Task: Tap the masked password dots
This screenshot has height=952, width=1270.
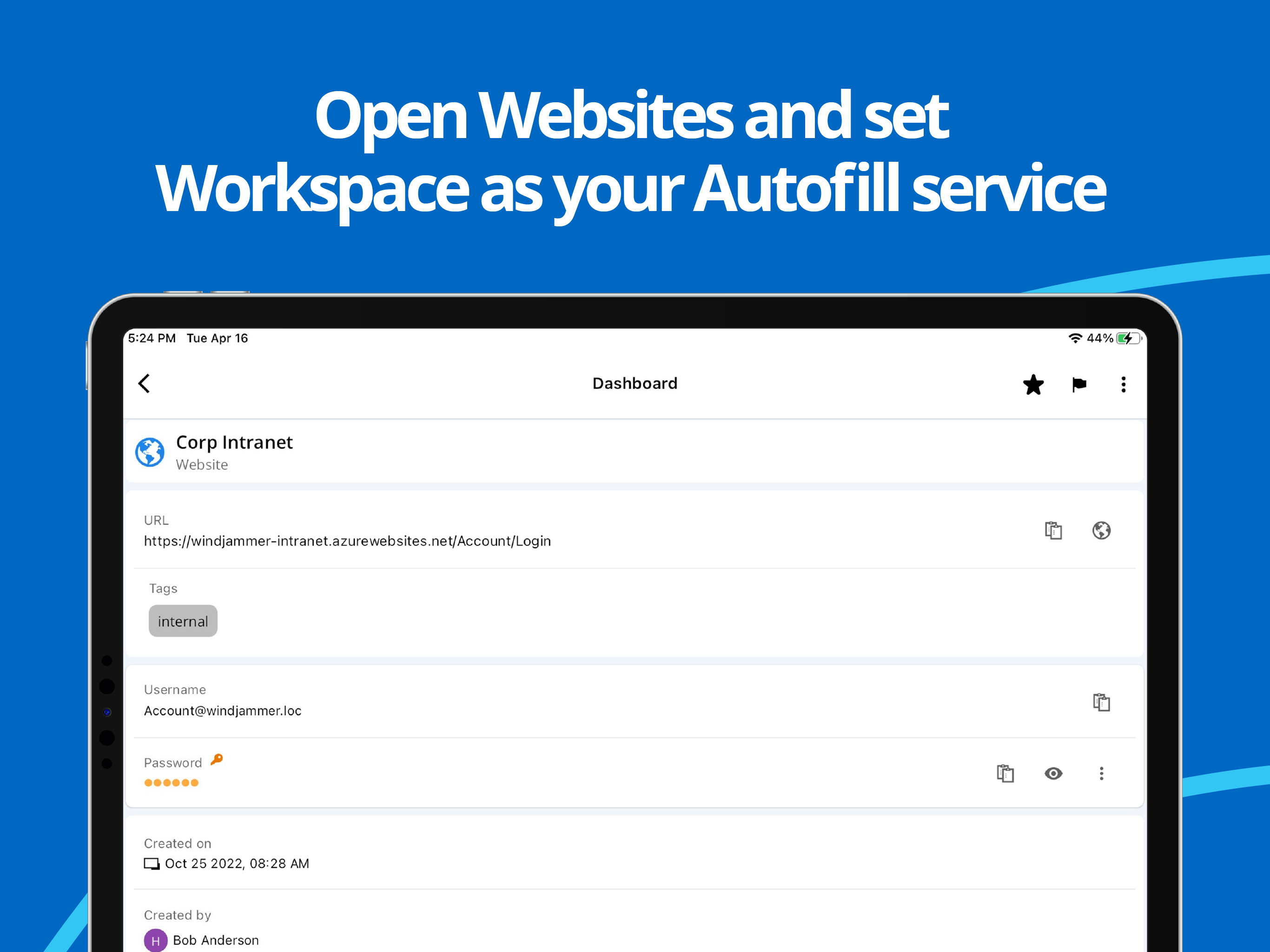Action: coord(171,783)
